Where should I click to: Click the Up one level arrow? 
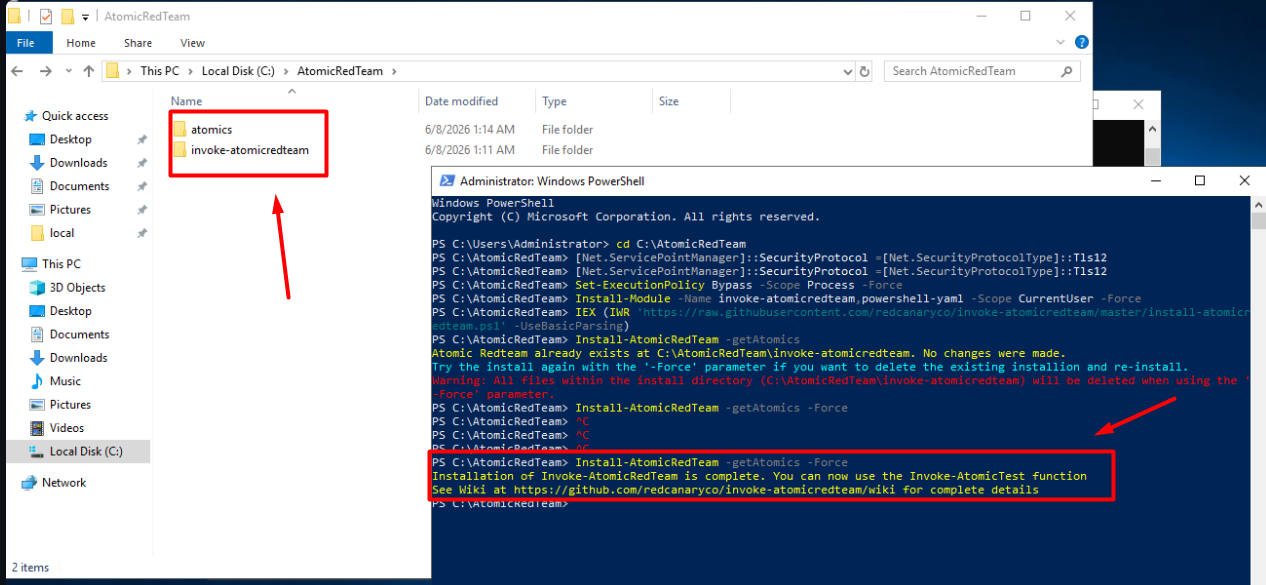pyautogui.click(x=88, y=71)
